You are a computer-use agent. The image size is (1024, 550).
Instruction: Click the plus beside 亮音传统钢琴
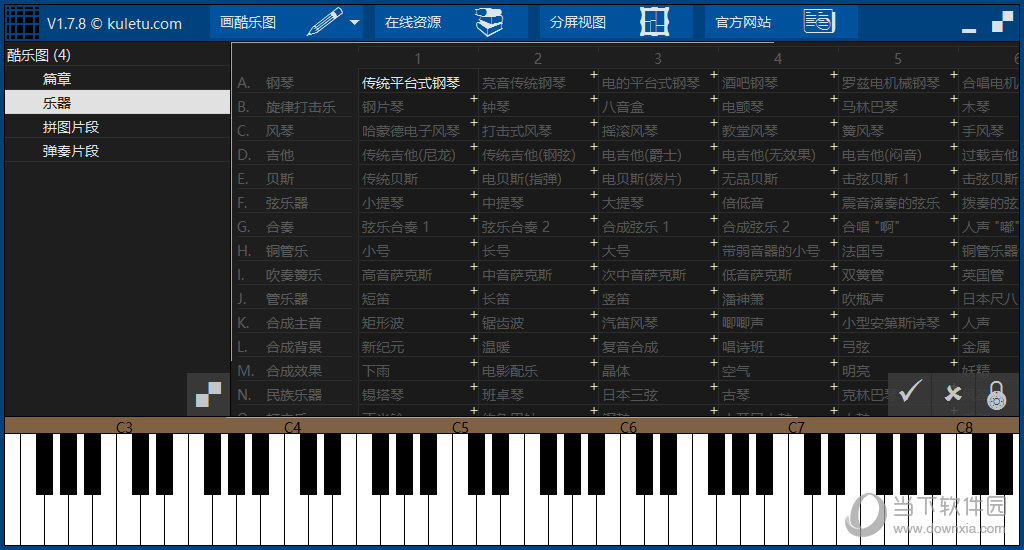pyautogui.click(x=594, y=74)
